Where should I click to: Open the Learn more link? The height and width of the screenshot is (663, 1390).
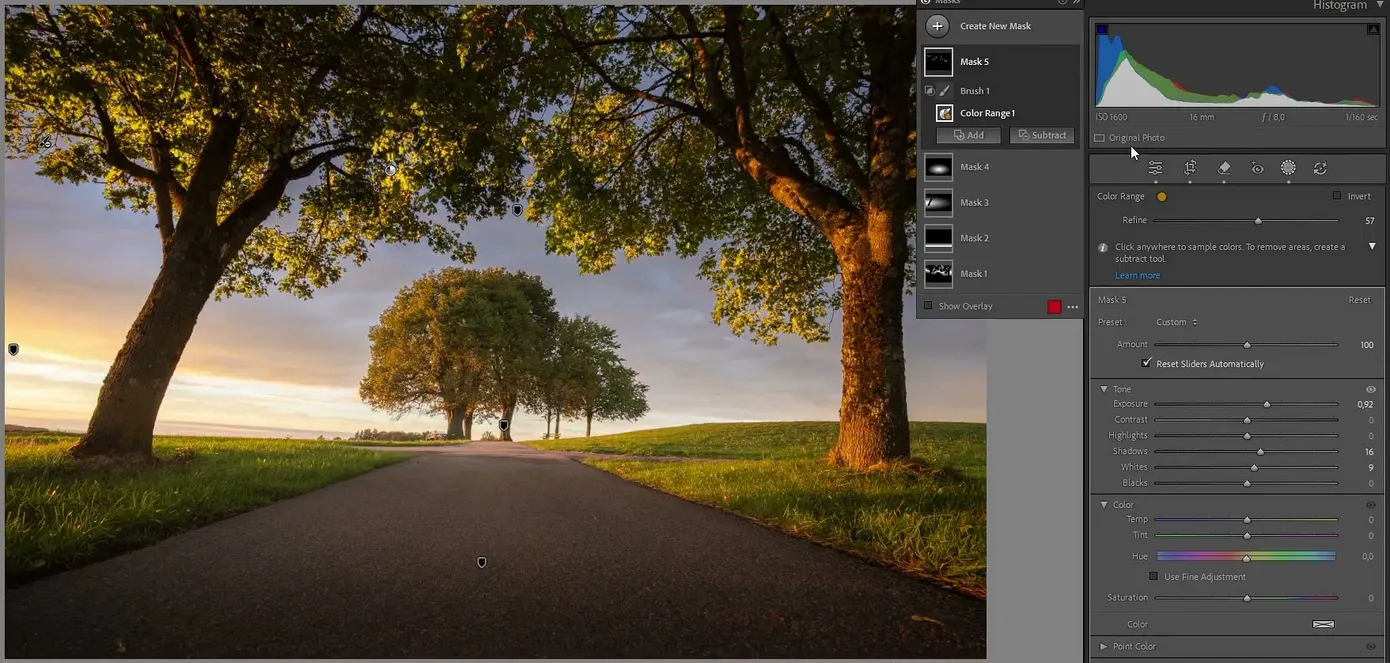point(1137,276)
